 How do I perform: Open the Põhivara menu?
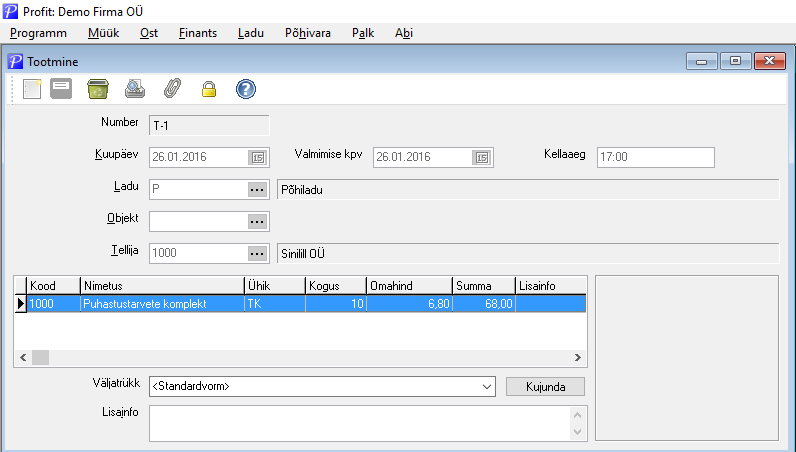point(308,33)
